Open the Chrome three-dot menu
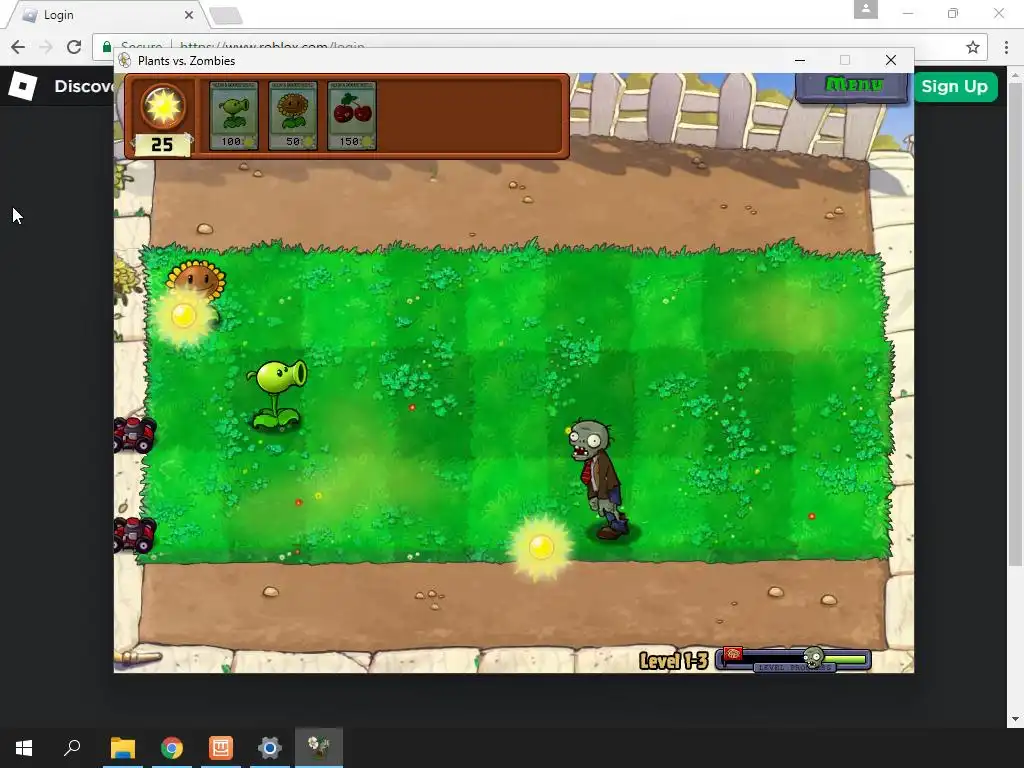1024x768 pixels. (1006, 47)
